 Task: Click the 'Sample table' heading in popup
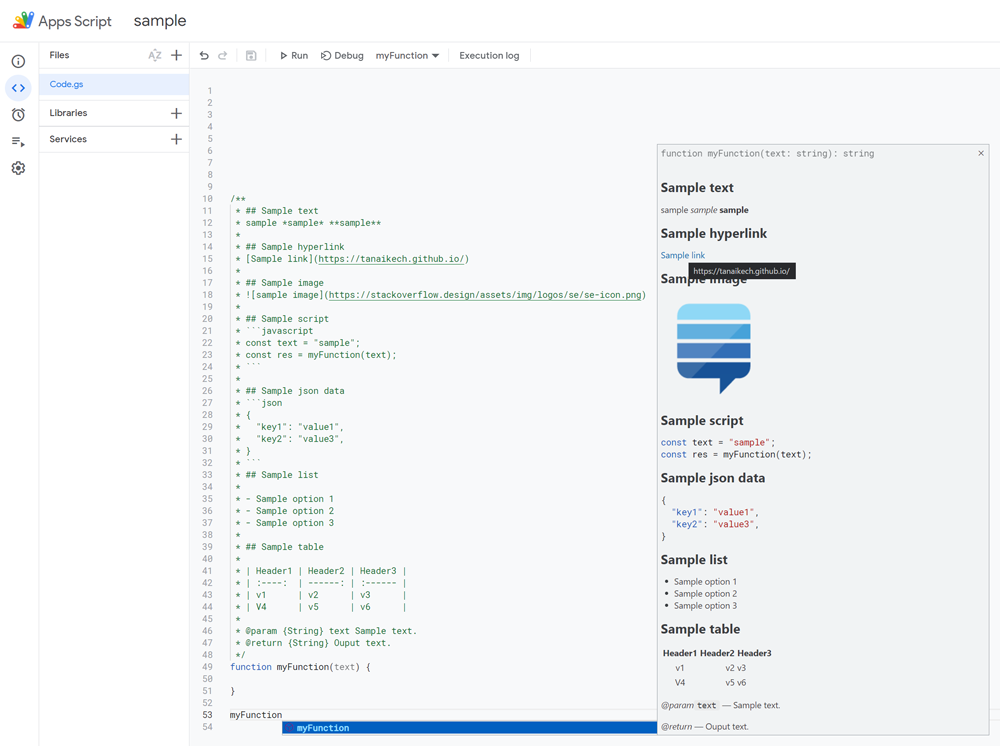click(x=700, y=629)
